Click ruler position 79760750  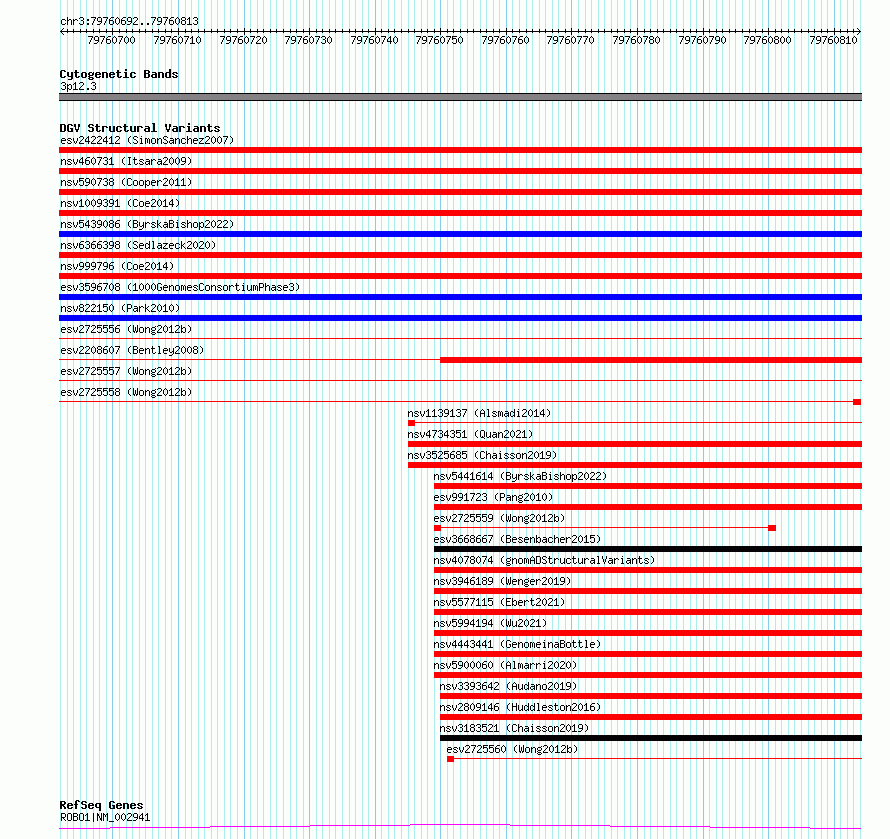point(439,40)
